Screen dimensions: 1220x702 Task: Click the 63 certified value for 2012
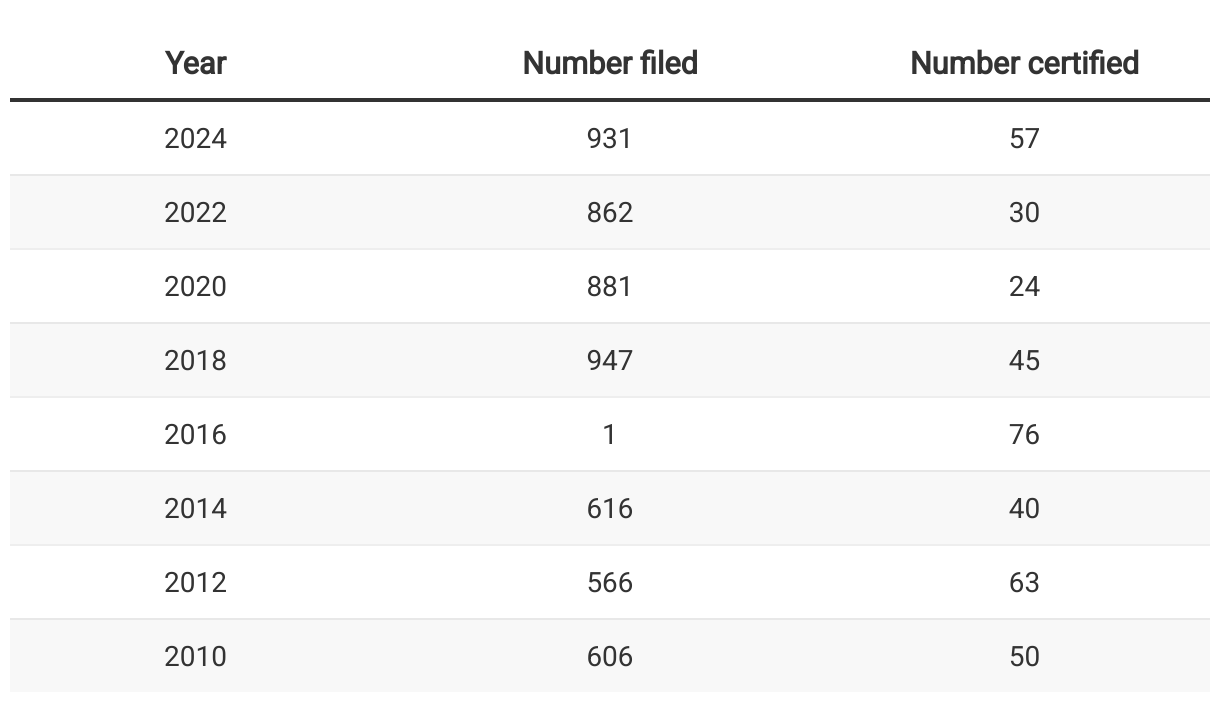click(1024, 582)
